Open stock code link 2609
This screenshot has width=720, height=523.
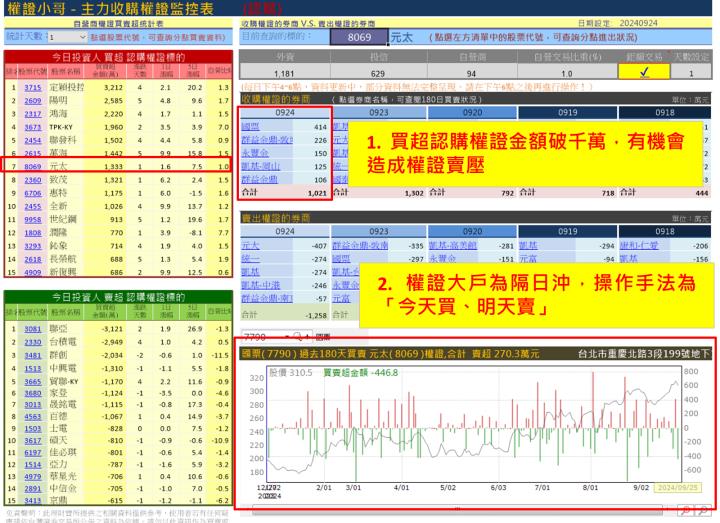[x=33, y=101]
